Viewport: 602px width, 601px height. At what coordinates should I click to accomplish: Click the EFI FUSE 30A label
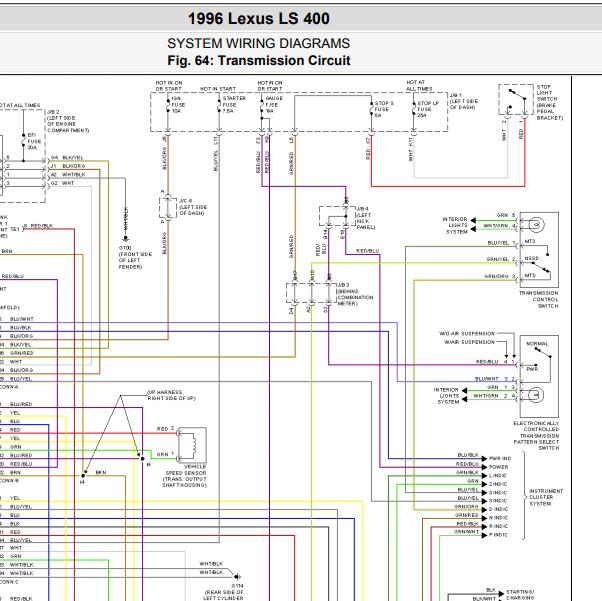34,141
